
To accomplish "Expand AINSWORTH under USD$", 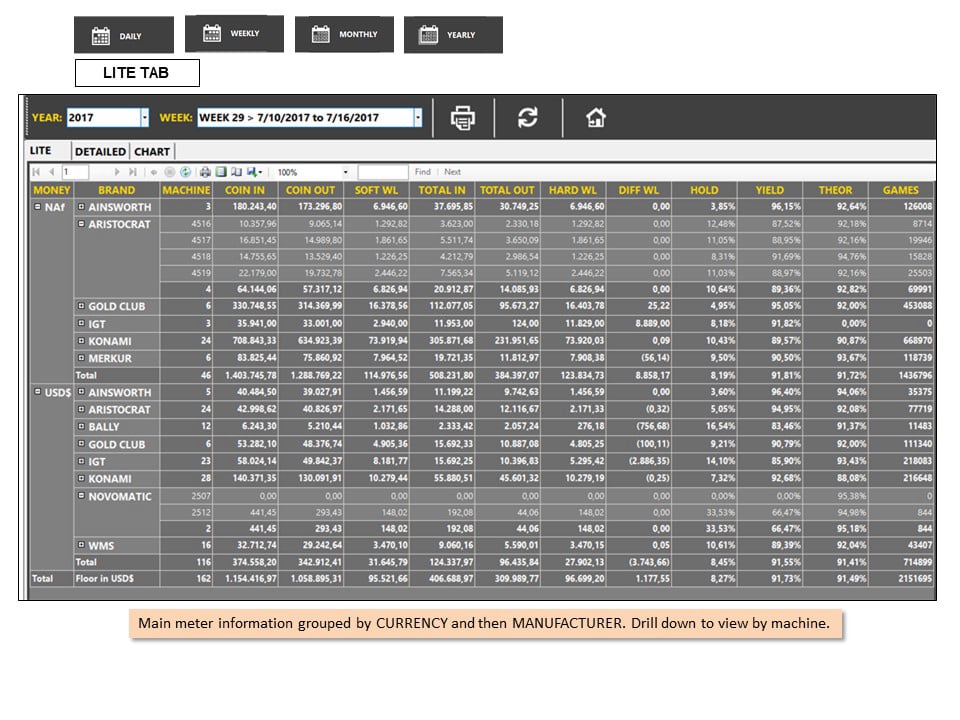I will point(81,391).
